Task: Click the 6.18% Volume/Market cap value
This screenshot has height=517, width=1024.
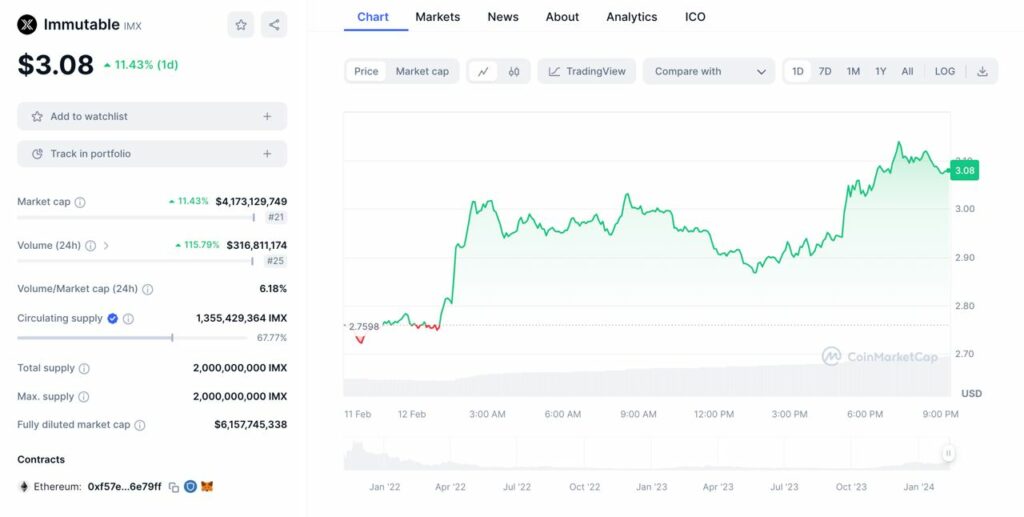Action: (x=273, y=289)
